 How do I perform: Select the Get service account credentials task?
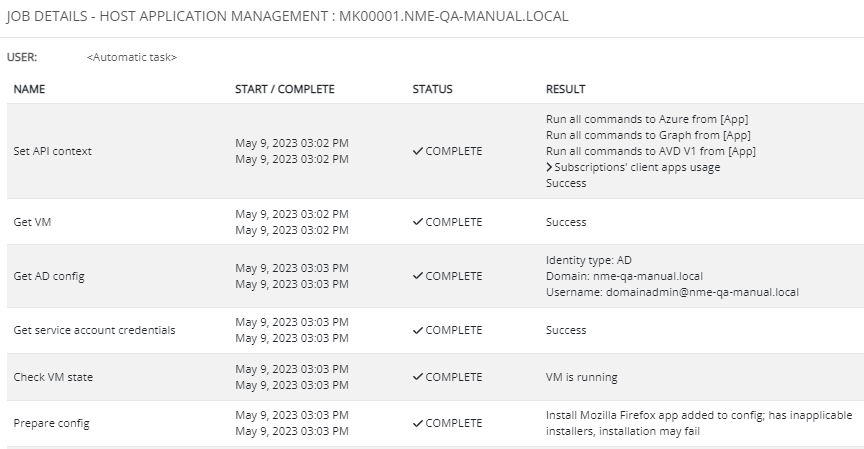94,330
